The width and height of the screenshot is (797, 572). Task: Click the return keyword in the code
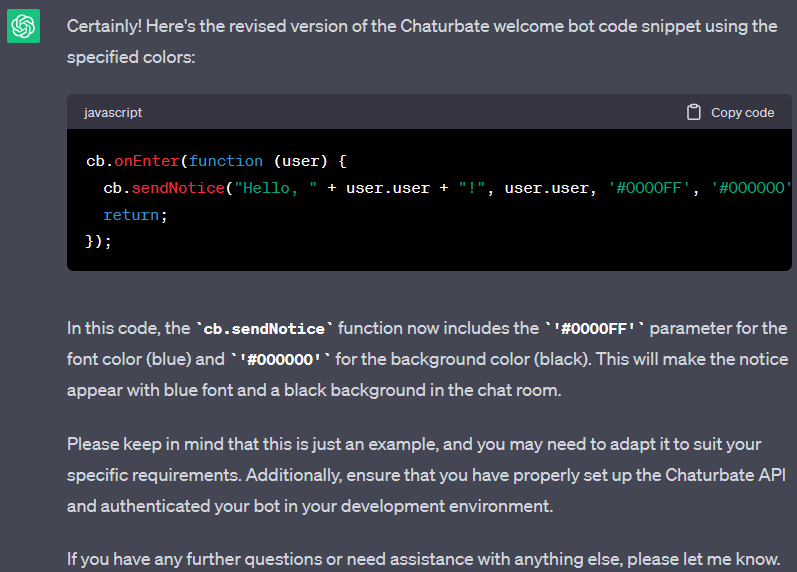[x=132, y=215]
